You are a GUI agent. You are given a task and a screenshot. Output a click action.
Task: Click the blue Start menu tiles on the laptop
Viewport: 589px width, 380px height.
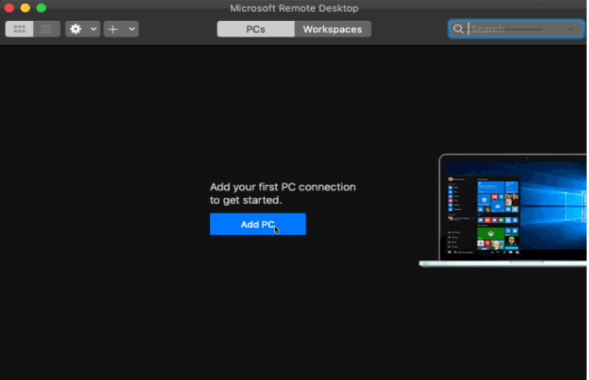point(498,197)
